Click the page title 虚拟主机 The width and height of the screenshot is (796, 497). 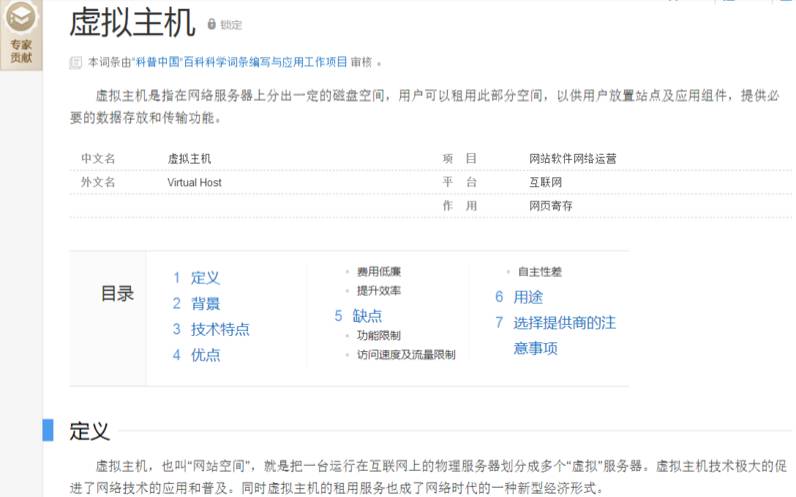coord(132,23)
